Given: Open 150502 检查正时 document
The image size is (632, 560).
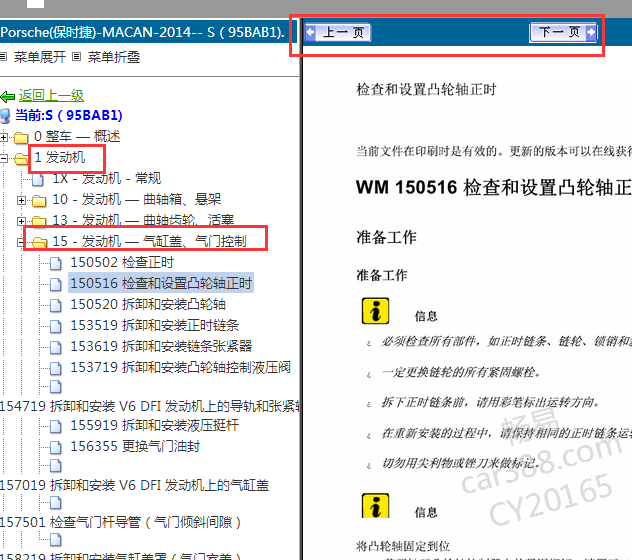Looking at the screenshot, I should coord(122,262).
